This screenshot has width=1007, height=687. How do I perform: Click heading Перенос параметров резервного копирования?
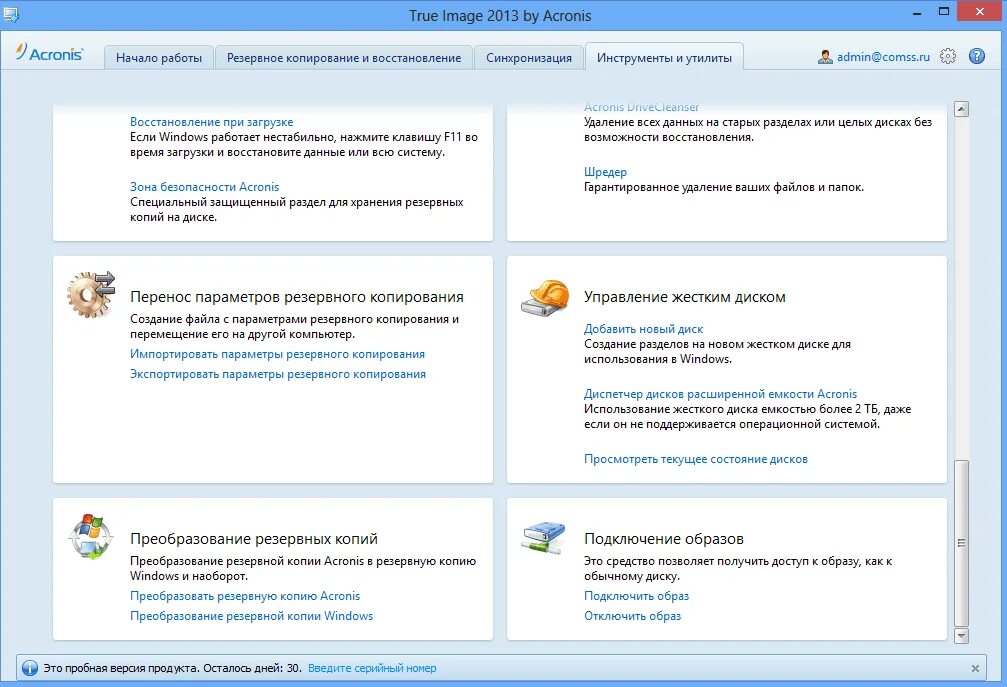[297, 297]
